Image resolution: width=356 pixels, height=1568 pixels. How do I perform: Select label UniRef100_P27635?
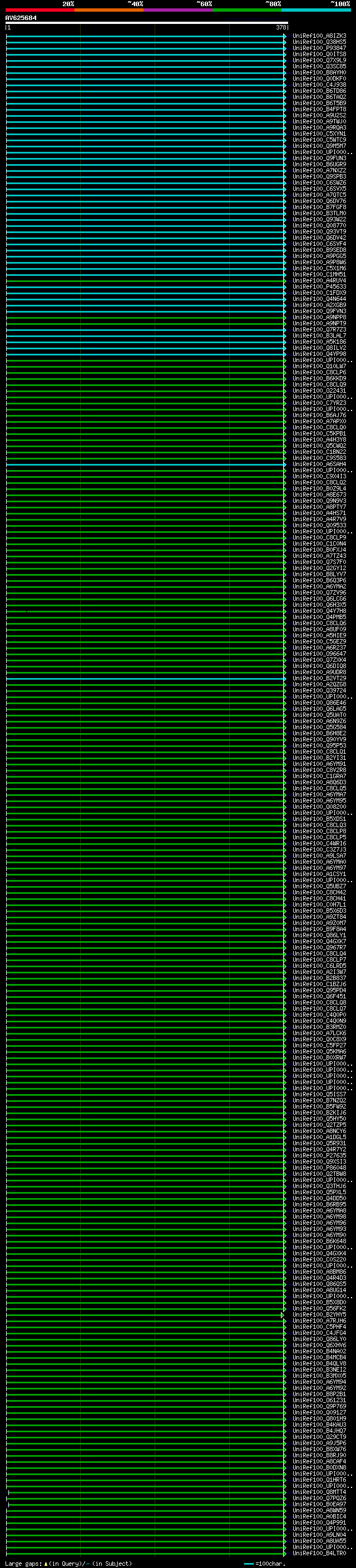coord(319,1156)
